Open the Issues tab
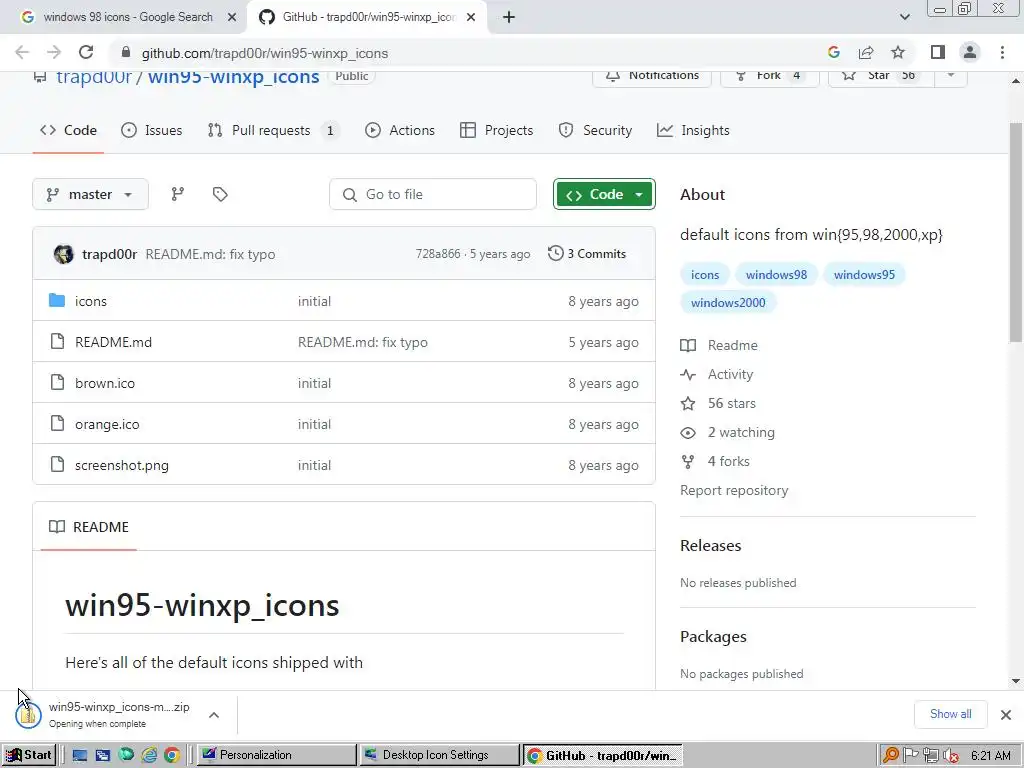Screen dimensions: 1024x768 152,130
